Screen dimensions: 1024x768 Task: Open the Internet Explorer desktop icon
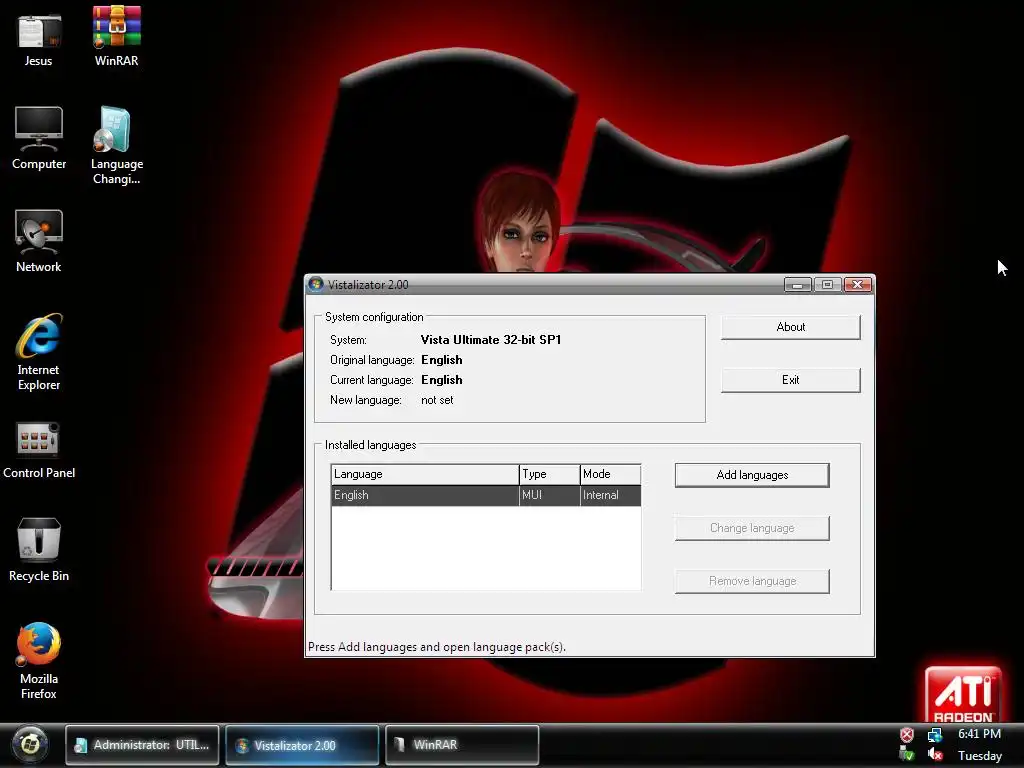(39, 352)
